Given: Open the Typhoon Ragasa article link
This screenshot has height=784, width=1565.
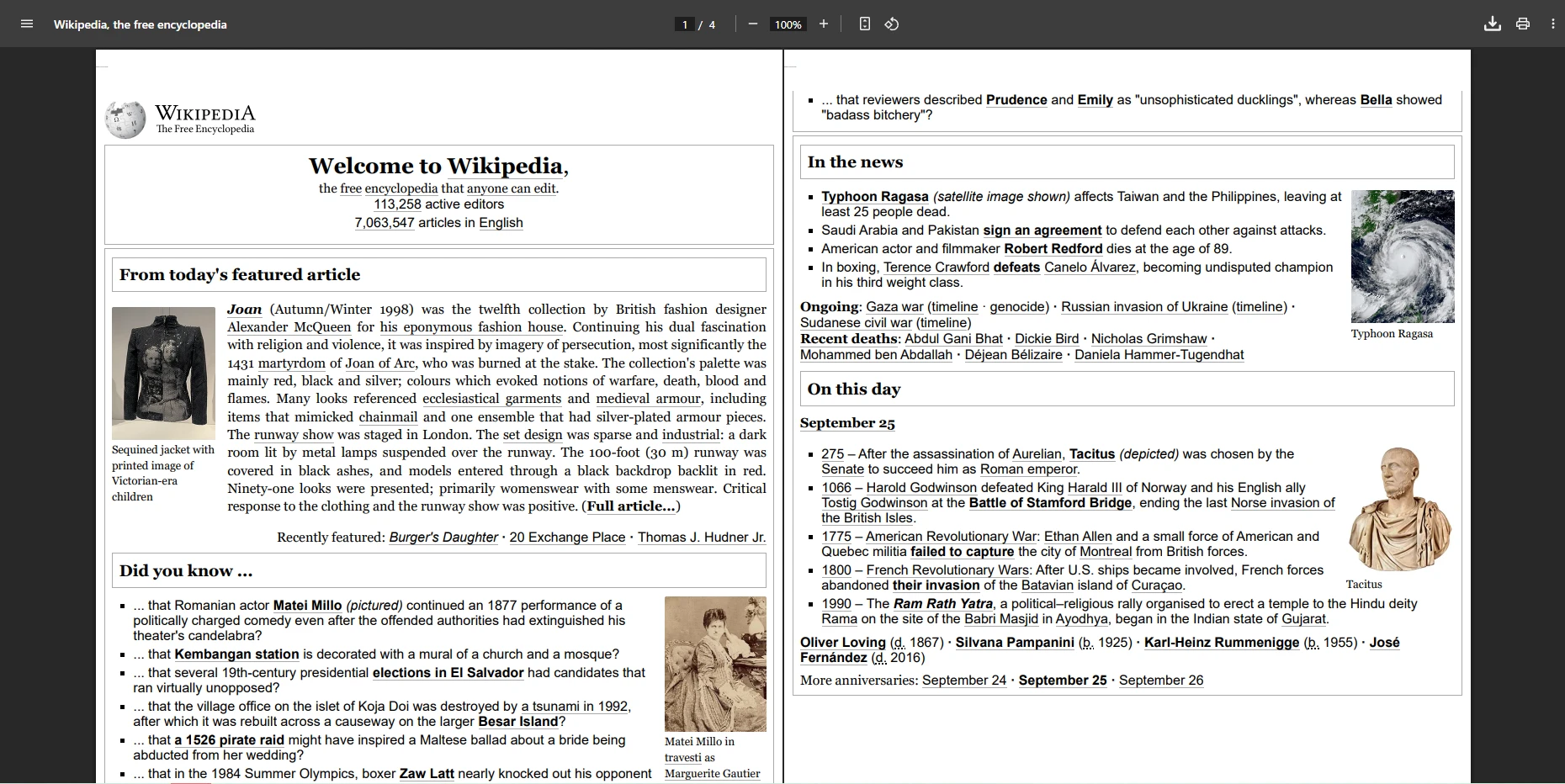Looking at the screenshot, I should (x=874, y=197).
